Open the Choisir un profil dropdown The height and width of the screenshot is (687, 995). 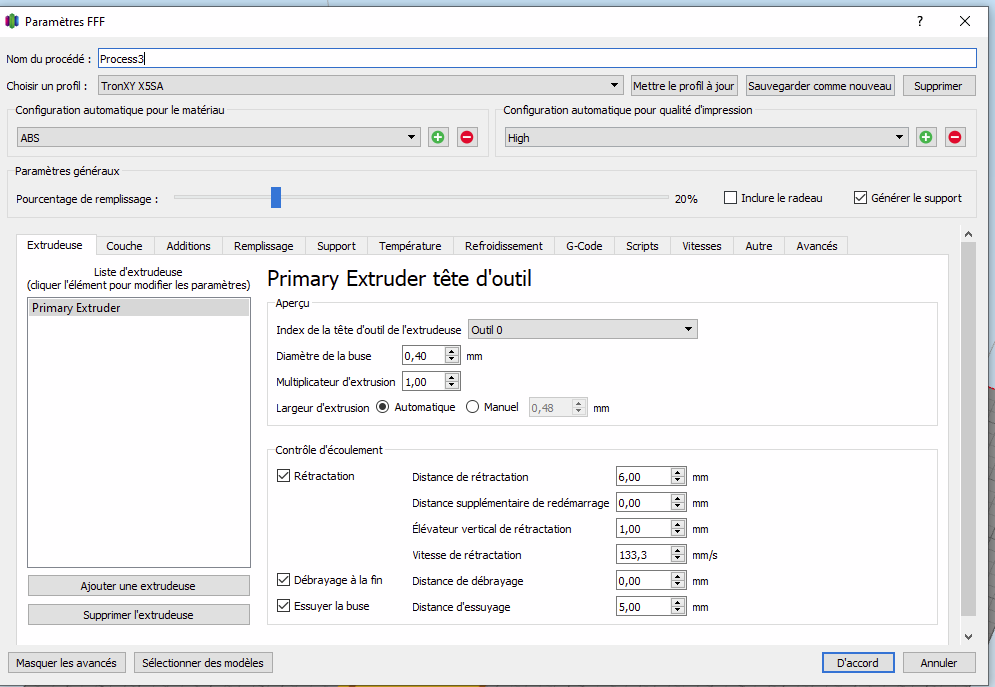tap(360, 86)
